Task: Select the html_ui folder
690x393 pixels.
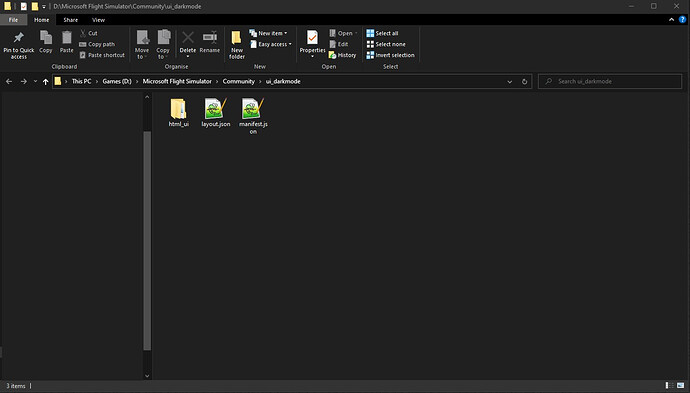Action: click(179, 113)
